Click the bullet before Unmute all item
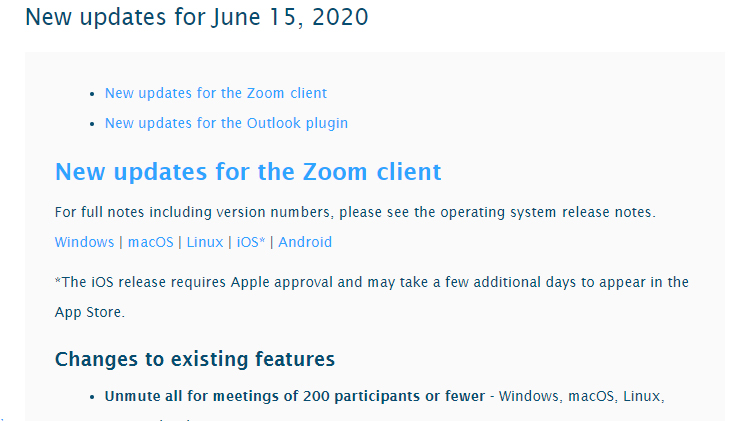748x421 pixels. [92, 397]
